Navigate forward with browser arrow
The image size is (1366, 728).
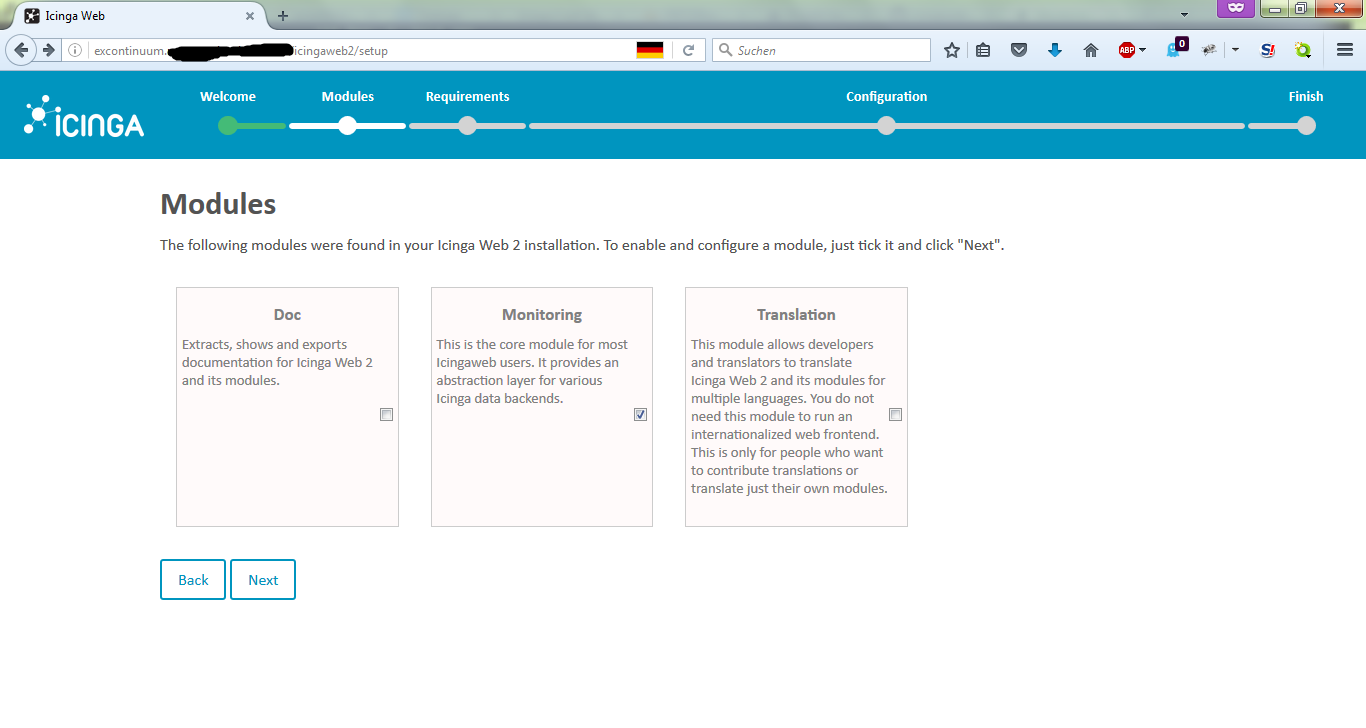click(48, 50)
